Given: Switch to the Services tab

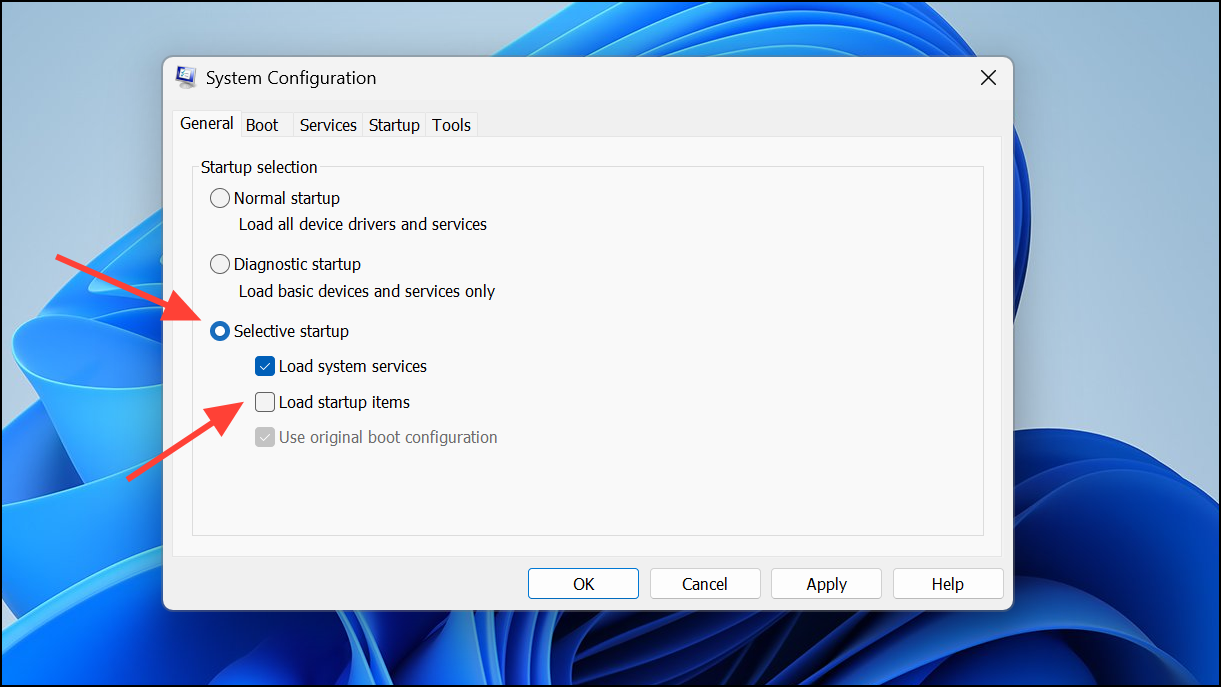Looking at the screenshot, I should click(328, 125).
